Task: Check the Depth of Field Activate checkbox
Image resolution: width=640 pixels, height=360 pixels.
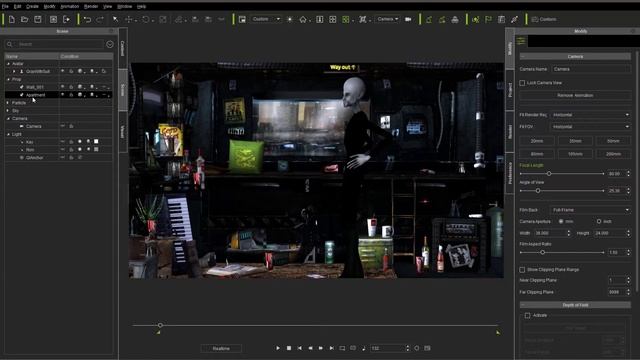Action: [x=527, y=316]
